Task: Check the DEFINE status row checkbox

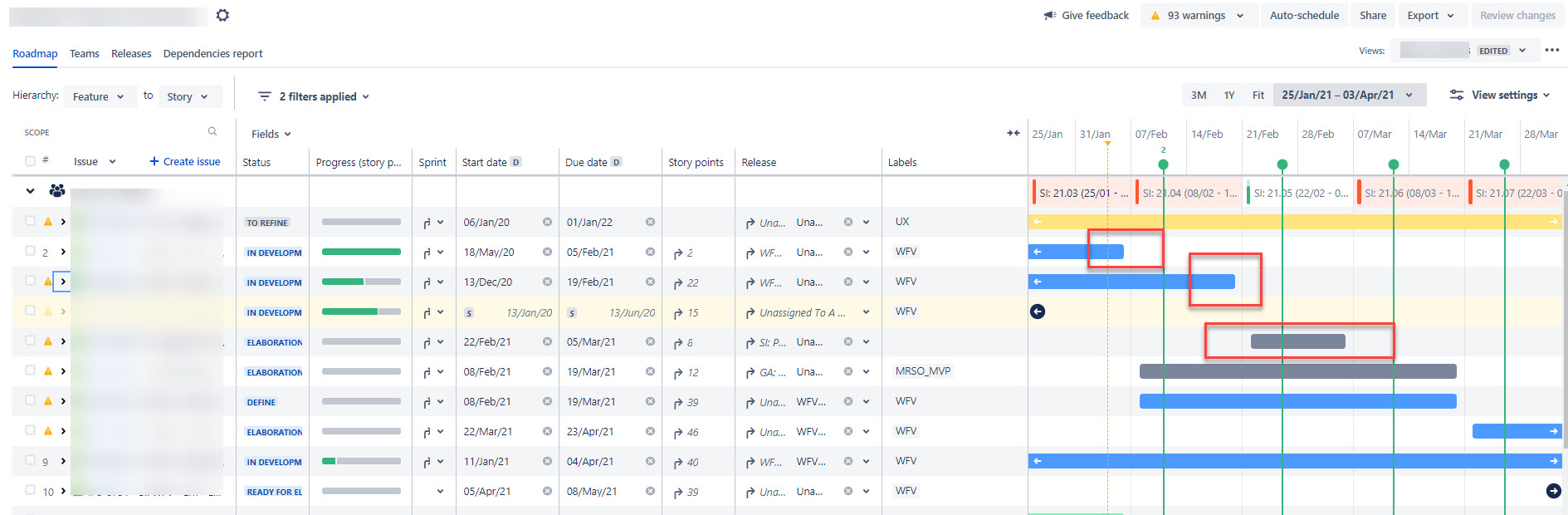Action: point(30,400)
